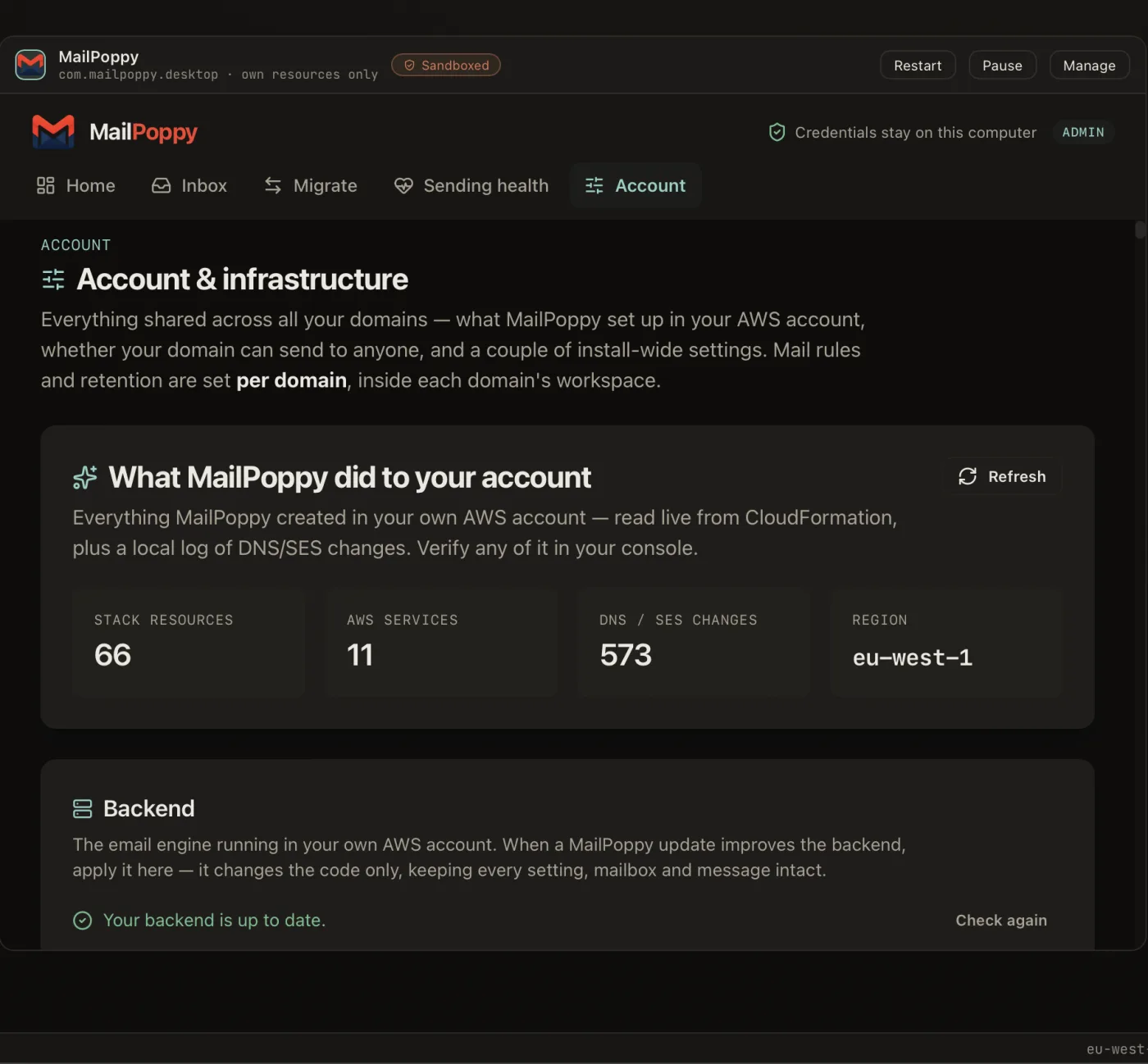This screenshot has width=1148, height=1064.
Task: Click the 'per domain' bold text
Action: click(291, 380)
